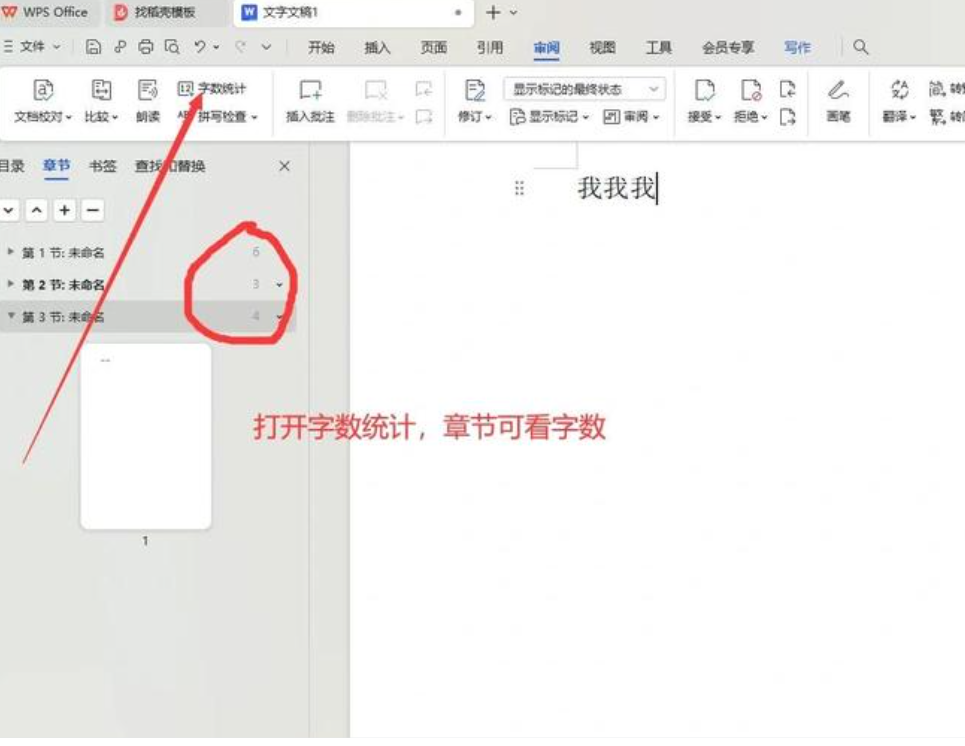Screen dimensions: 965x746
Task: Click the 修订 track changes icon
Action: [x=475, y=91]
